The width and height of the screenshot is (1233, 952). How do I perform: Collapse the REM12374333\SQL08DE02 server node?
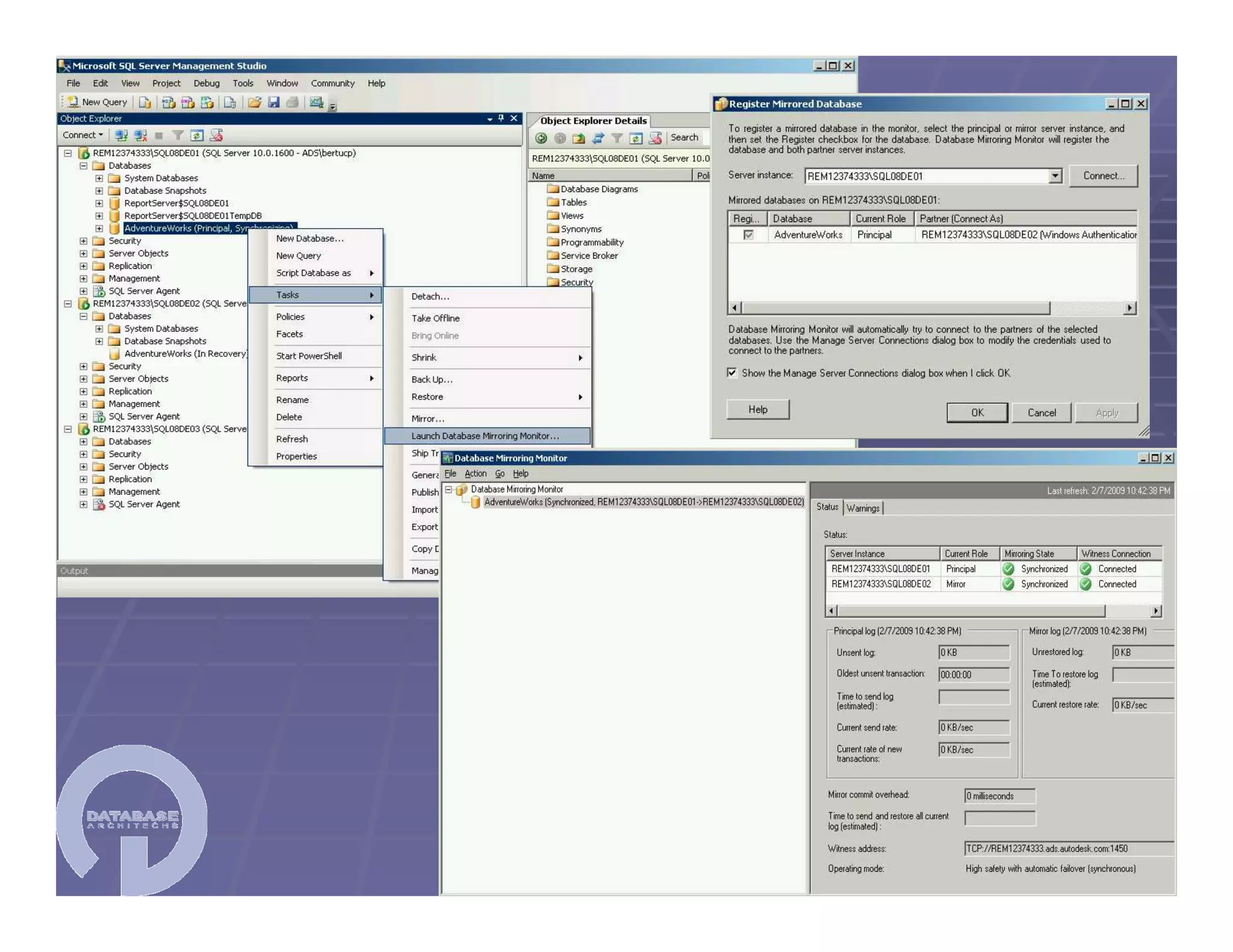pos(68,304)
